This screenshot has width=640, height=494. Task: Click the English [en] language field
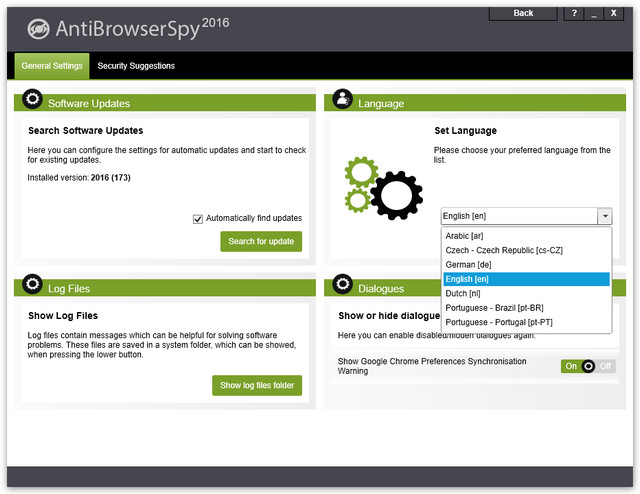click(518, 216)
